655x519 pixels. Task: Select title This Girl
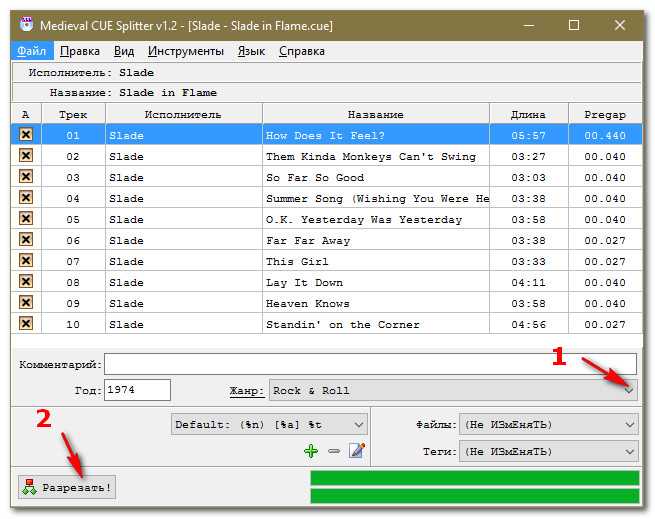point(297,261)
